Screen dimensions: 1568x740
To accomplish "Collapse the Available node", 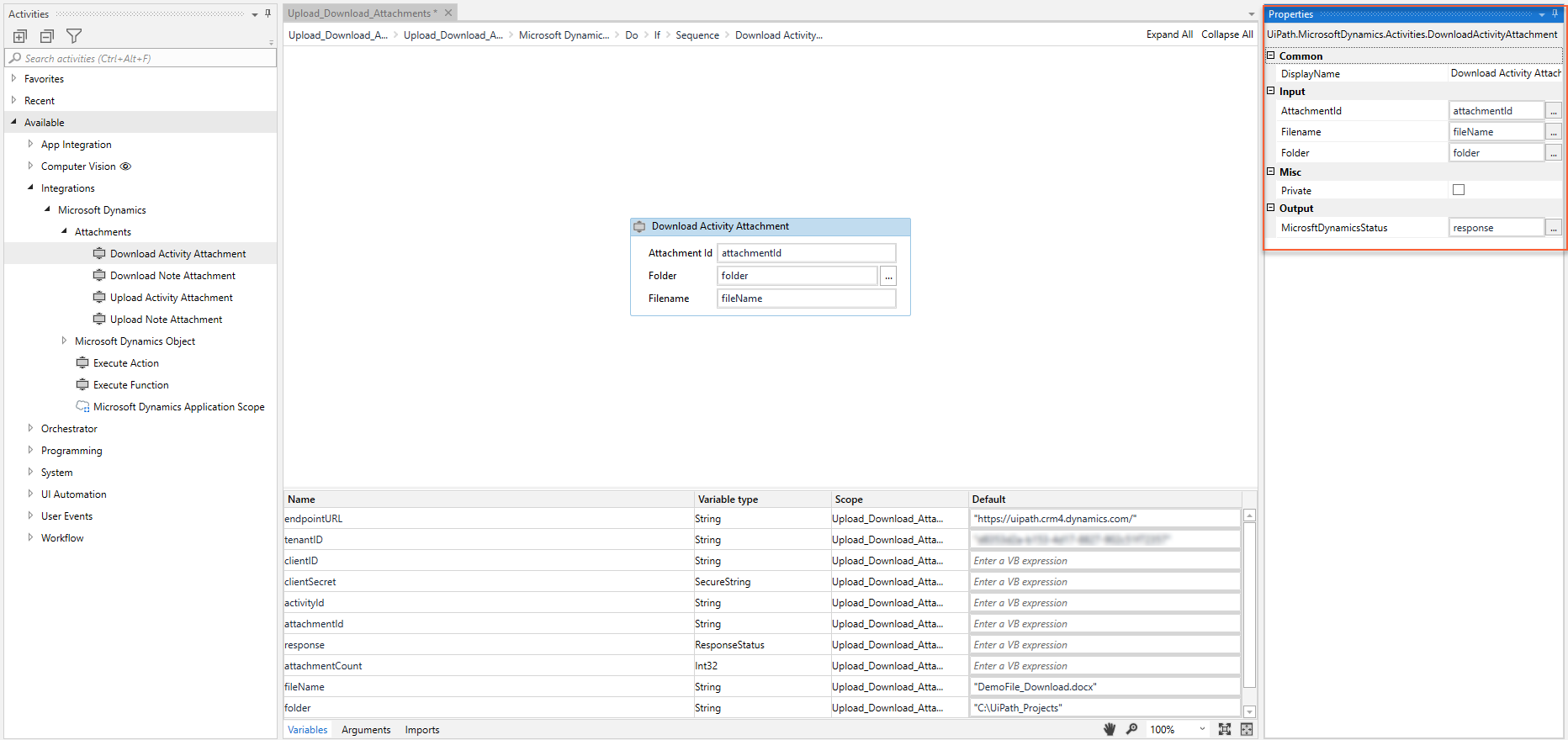I will tap(13, 122).
